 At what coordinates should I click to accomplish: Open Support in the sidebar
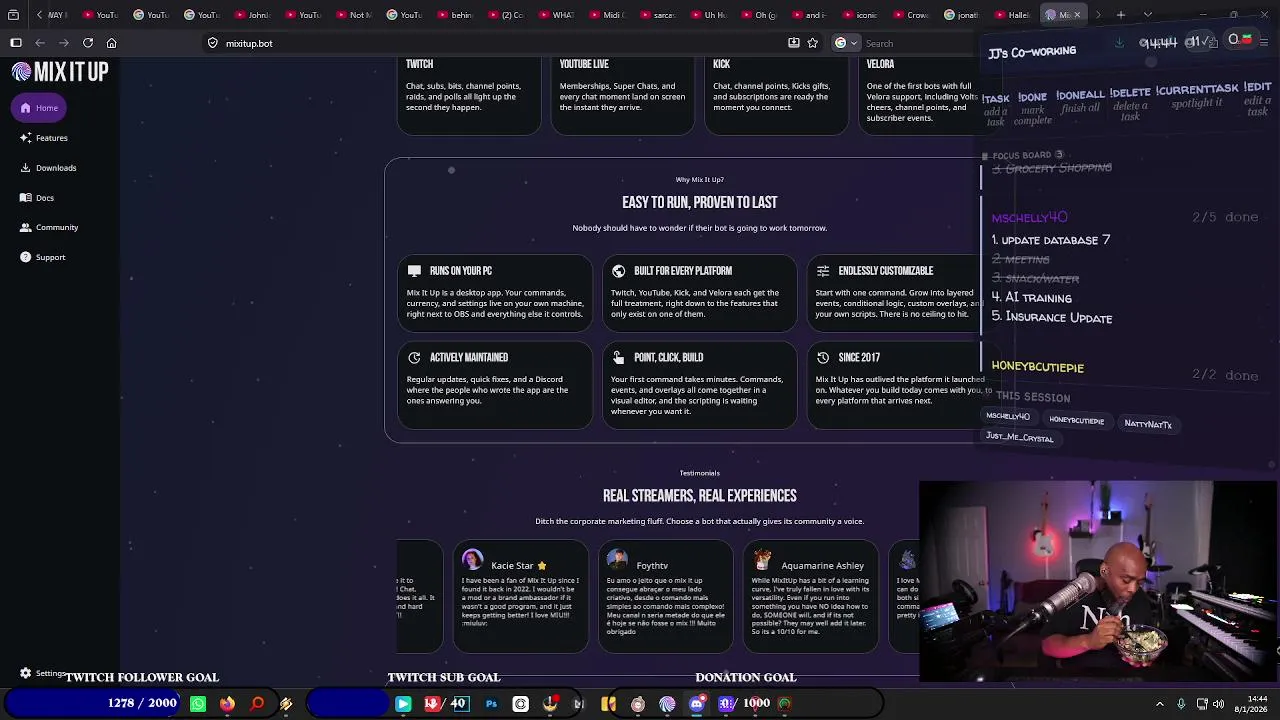pos(43,257)
